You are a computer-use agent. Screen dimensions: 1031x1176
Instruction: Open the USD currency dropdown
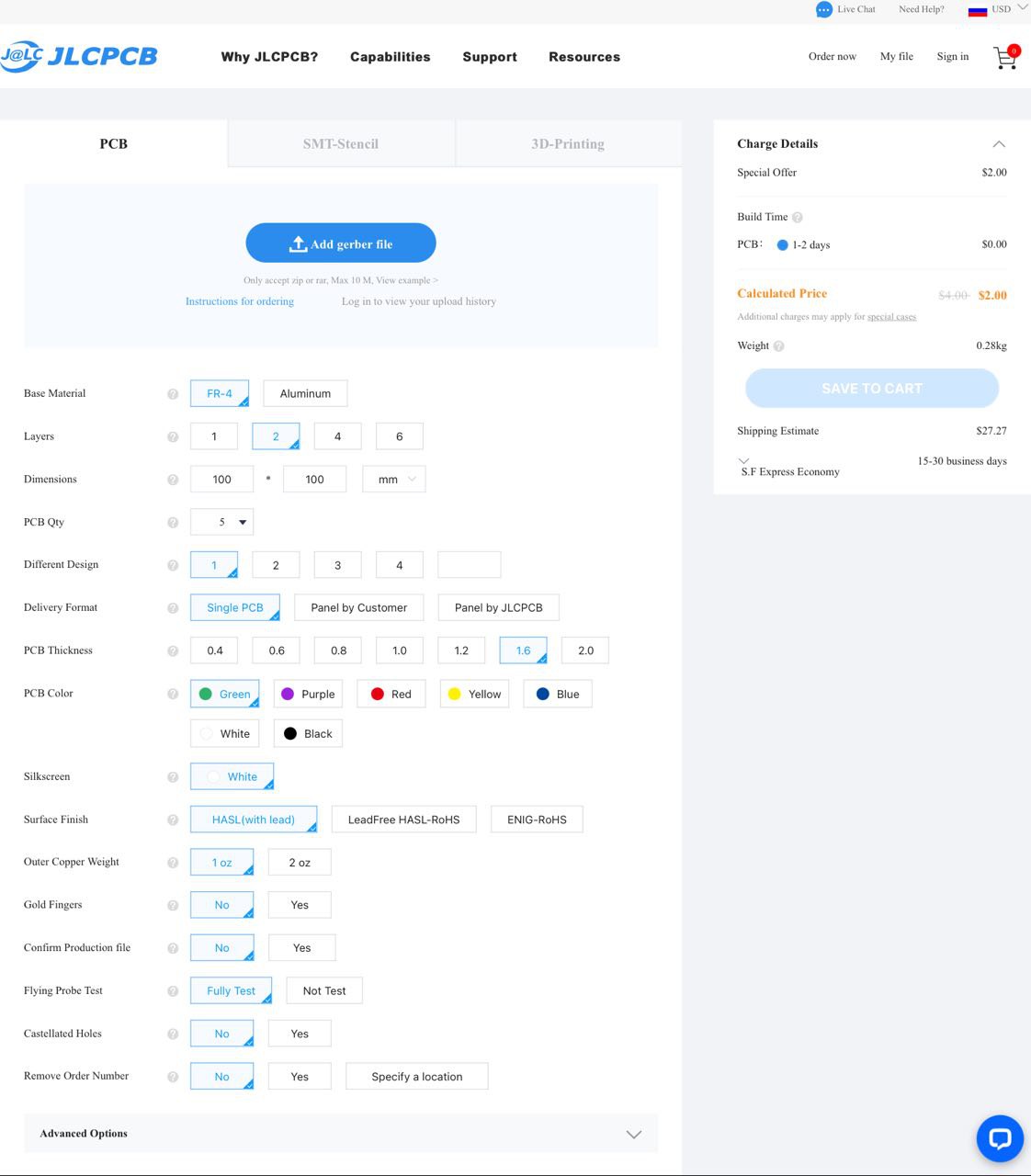(x=1010, y=9)
